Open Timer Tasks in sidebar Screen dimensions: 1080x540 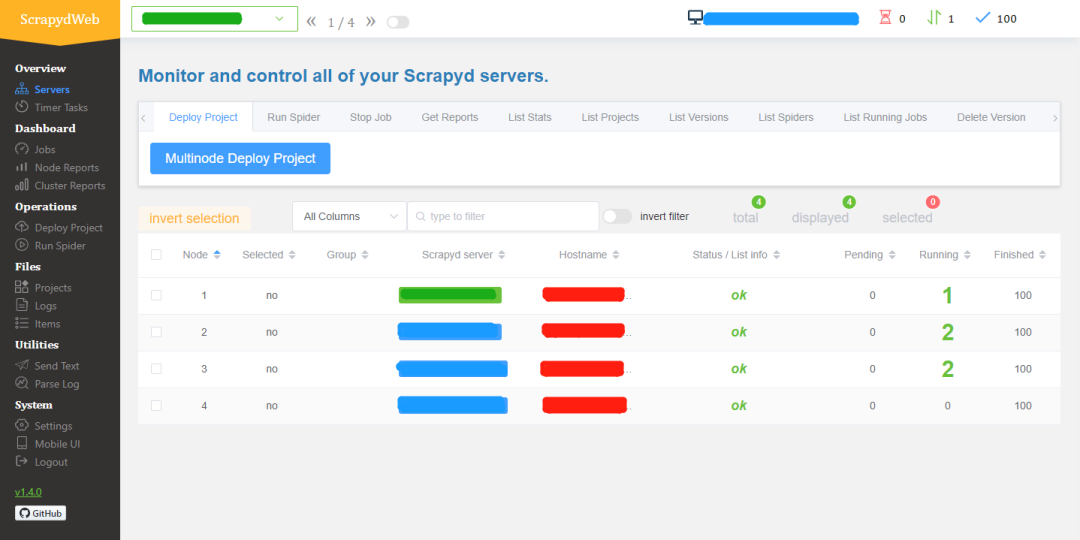[x=52, y=107]
